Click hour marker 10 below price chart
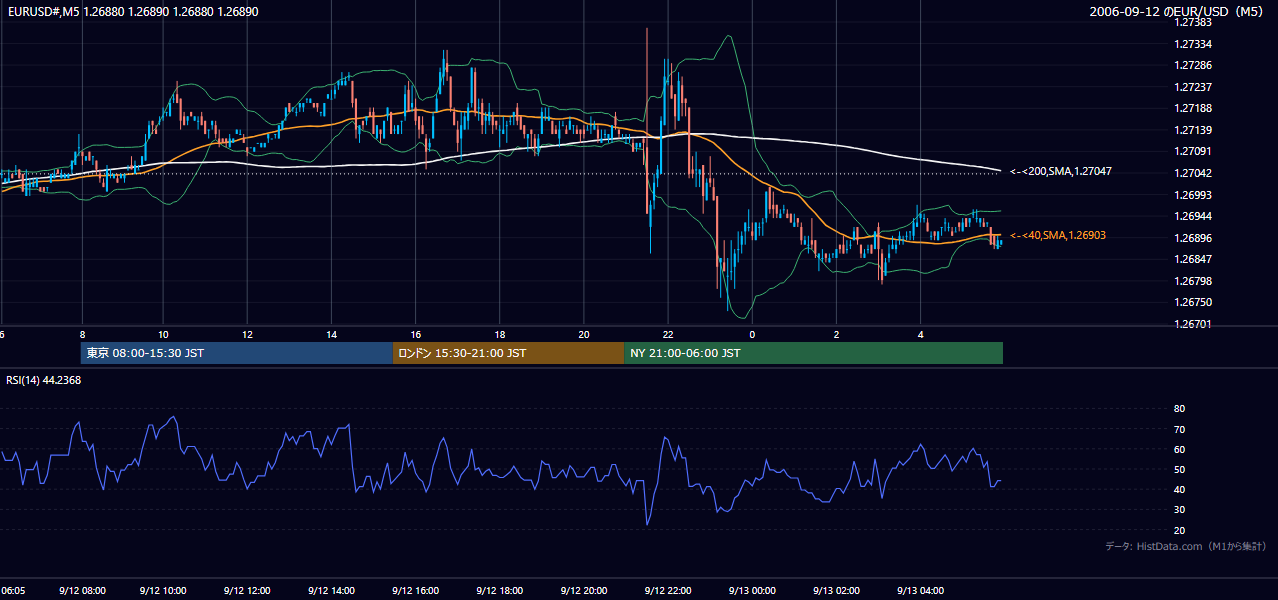The width and height of the screenshot is (1278, 600). click(163, 335)
